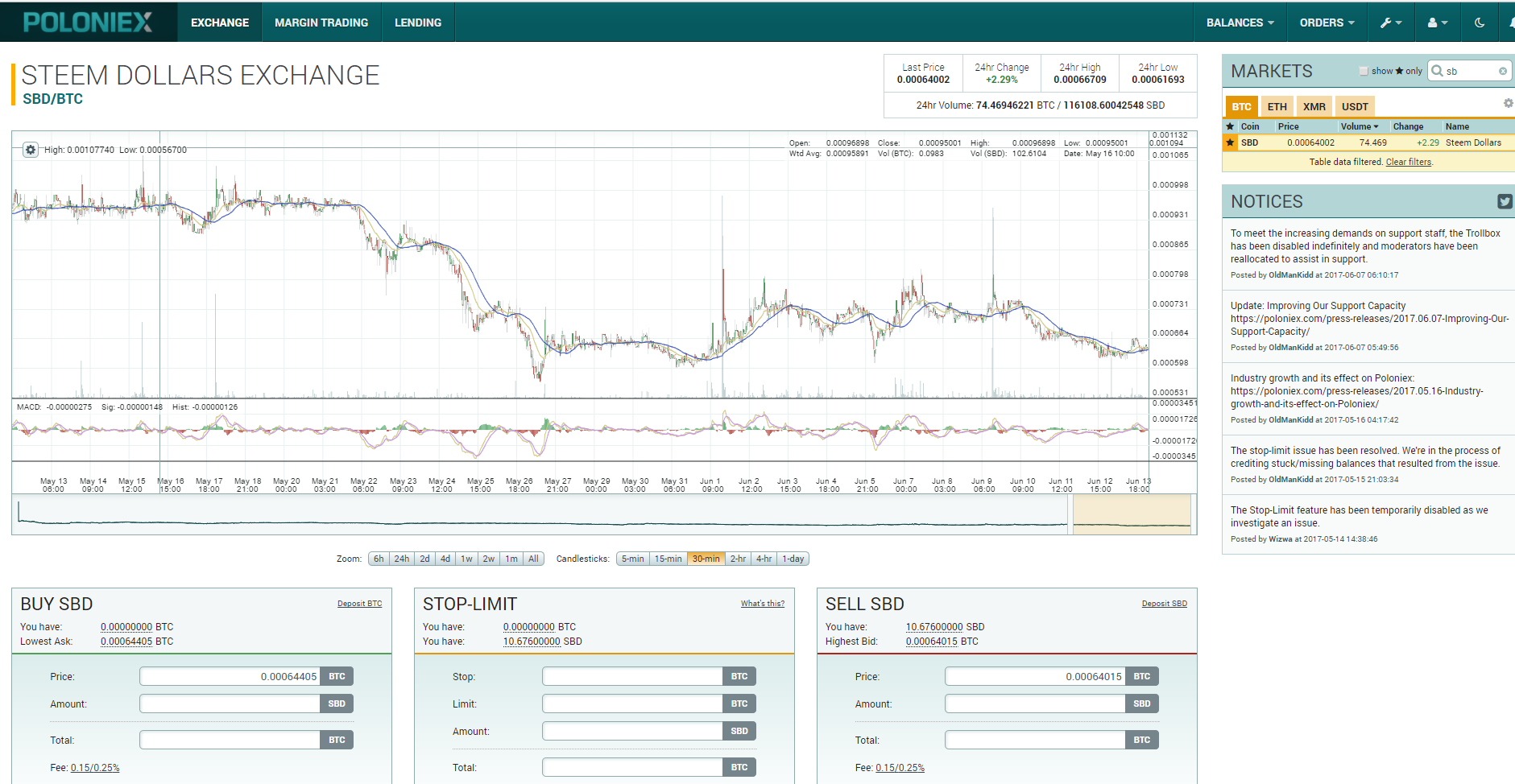Click the Stop-Limit Stop field
This screenshot has height=784, width=1515.
[633, 676]
